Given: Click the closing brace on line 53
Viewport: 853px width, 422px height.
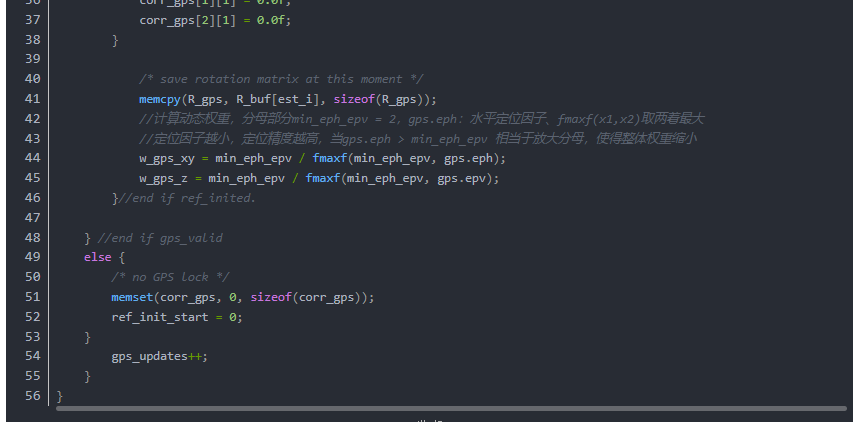Looking at the screenshot, I should tap(87, 337).
